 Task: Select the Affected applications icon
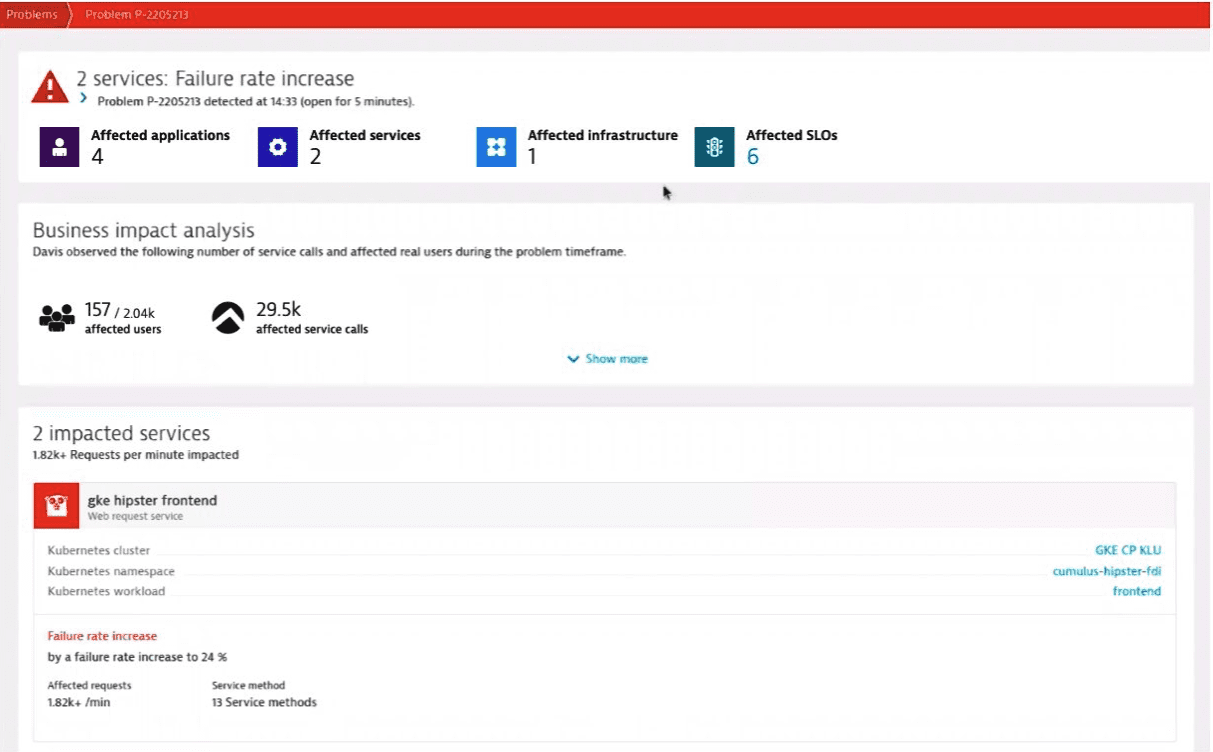[59, 146]
